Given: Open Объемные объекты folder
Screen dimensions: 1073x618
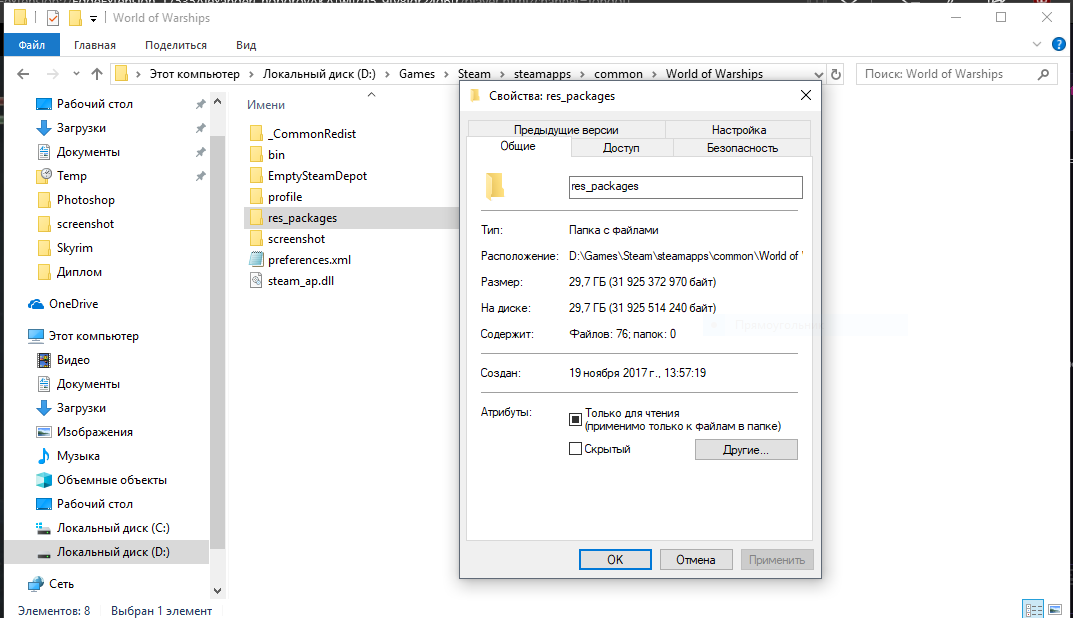Looking at the screenshot, I should tap(112, 480).
